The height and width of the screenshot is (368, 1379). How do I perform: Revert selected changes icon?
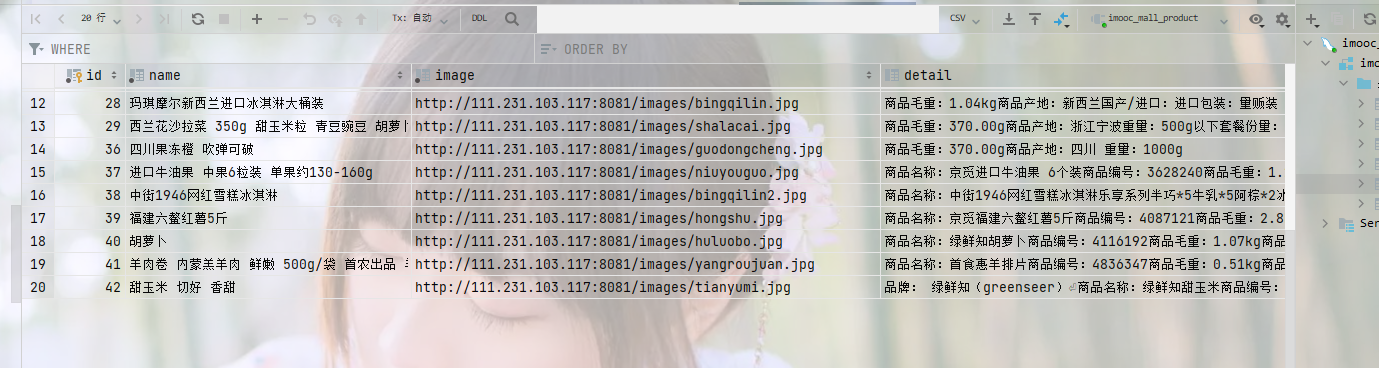click(309, 19)
